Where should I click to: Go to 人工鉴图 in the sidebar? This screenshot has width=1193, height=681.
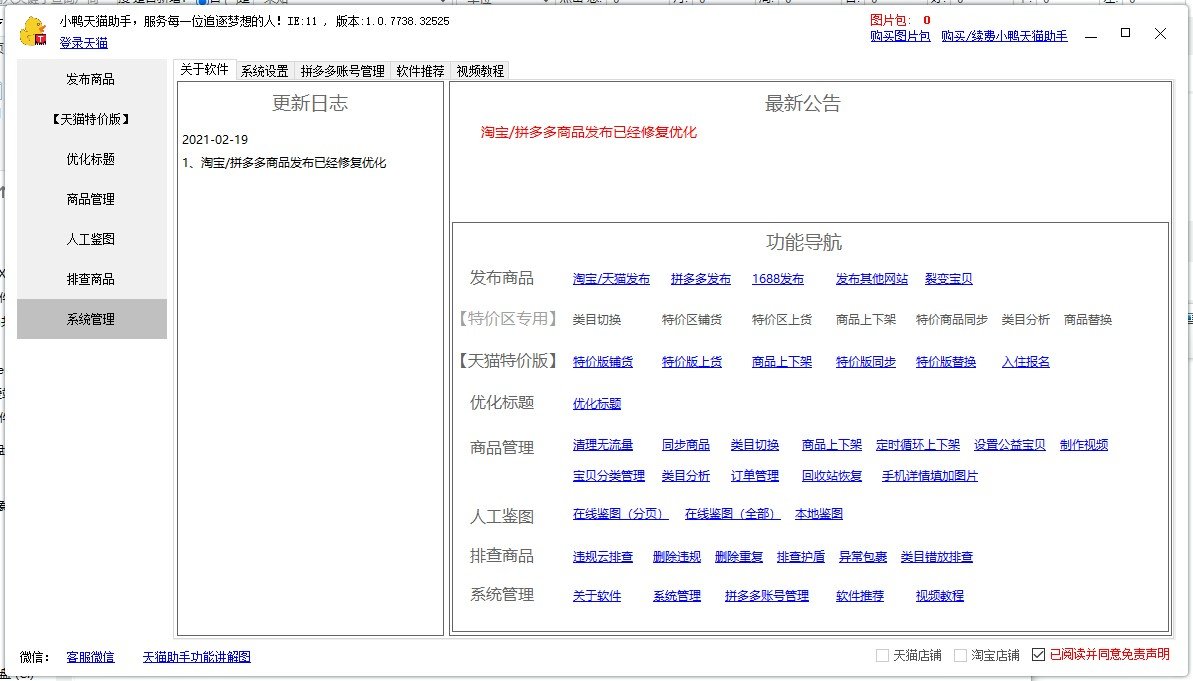pos(91,239)
